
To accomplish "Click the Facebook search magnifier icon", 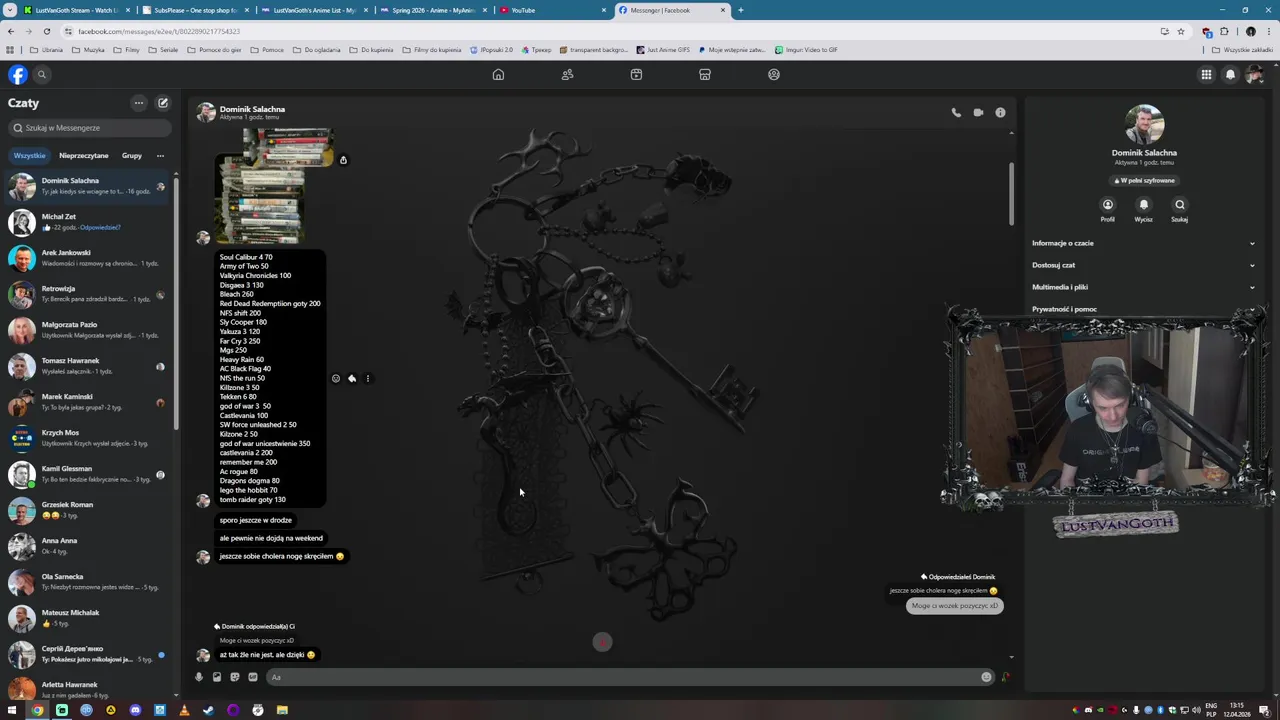I will (42, 75).
